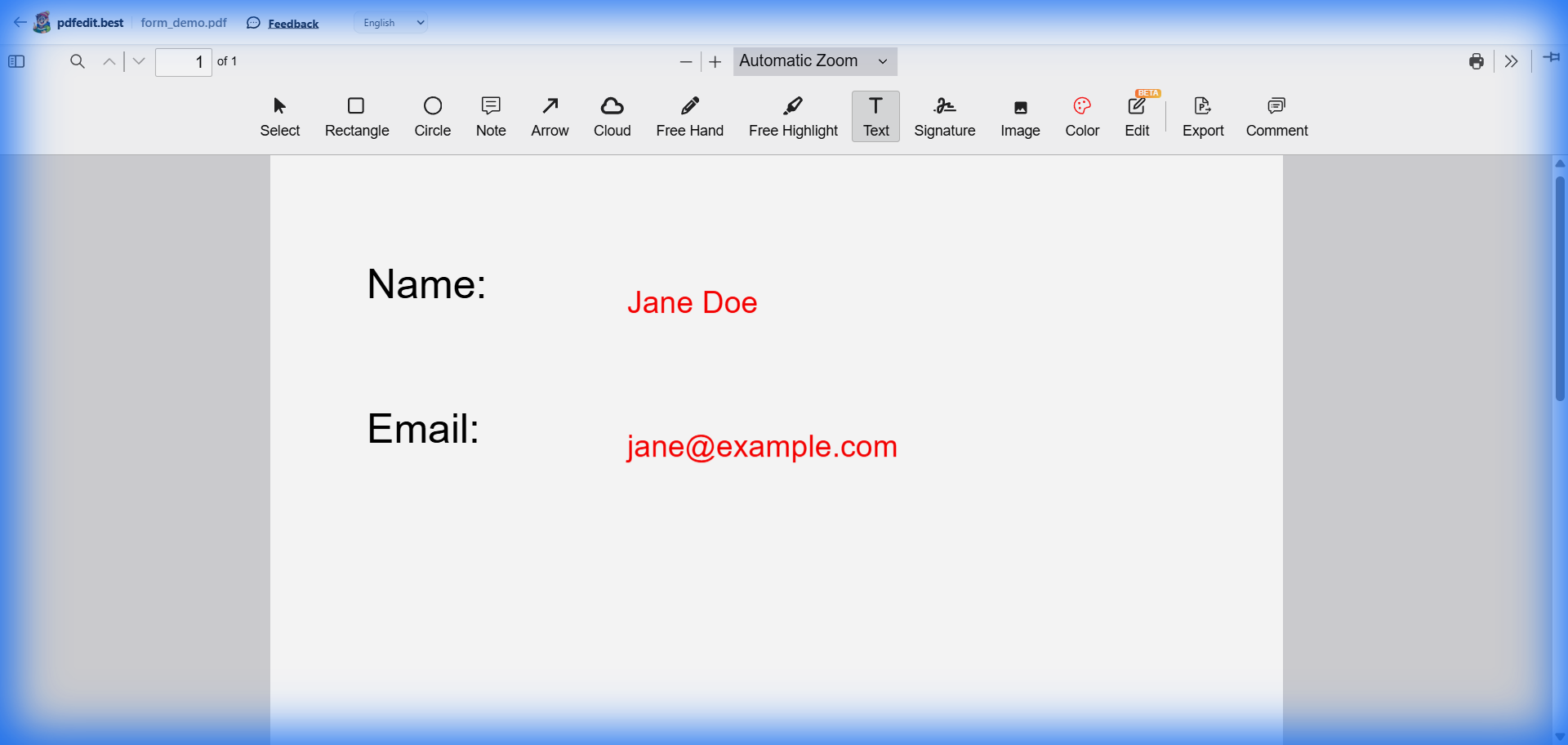
Task: Activate the Free Hand drawing tool
Action: [x=690, y=116]
